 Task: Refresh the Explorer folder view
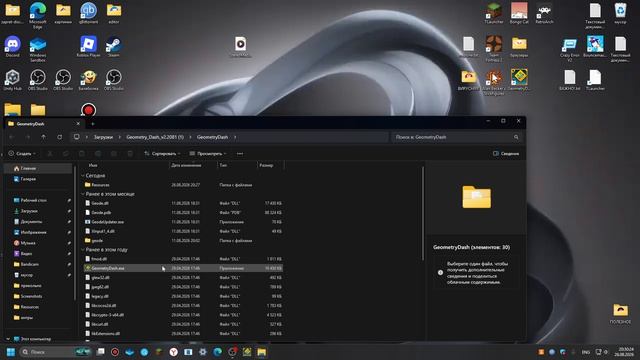point(60,137)
